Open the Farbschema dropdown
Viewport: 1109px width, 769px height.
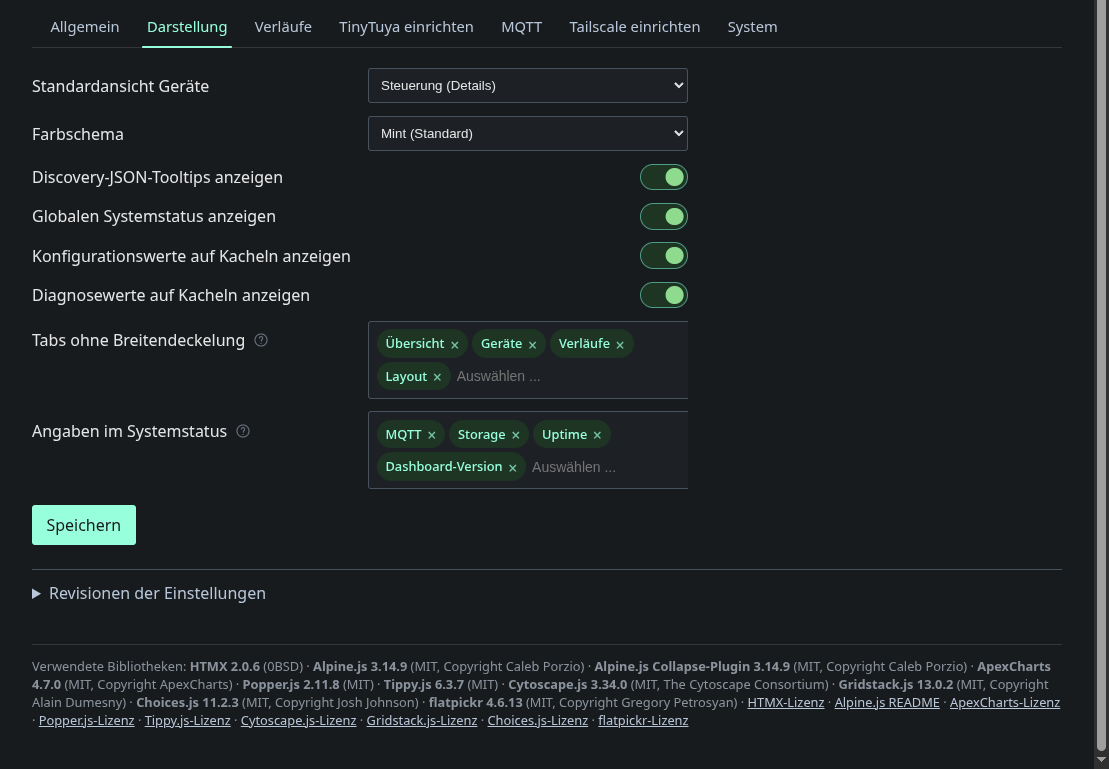click(x=528, y=134)
